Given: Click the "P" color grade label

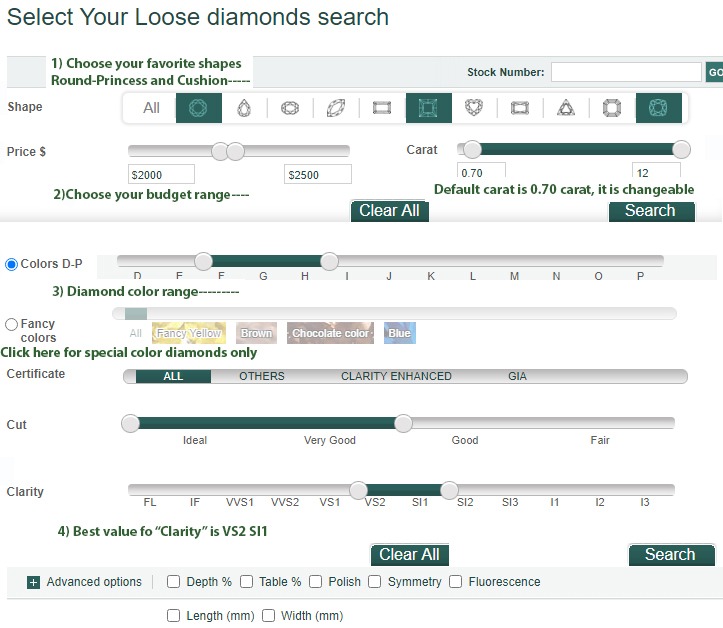Looking at the screenshot, I should pos(640,276).
